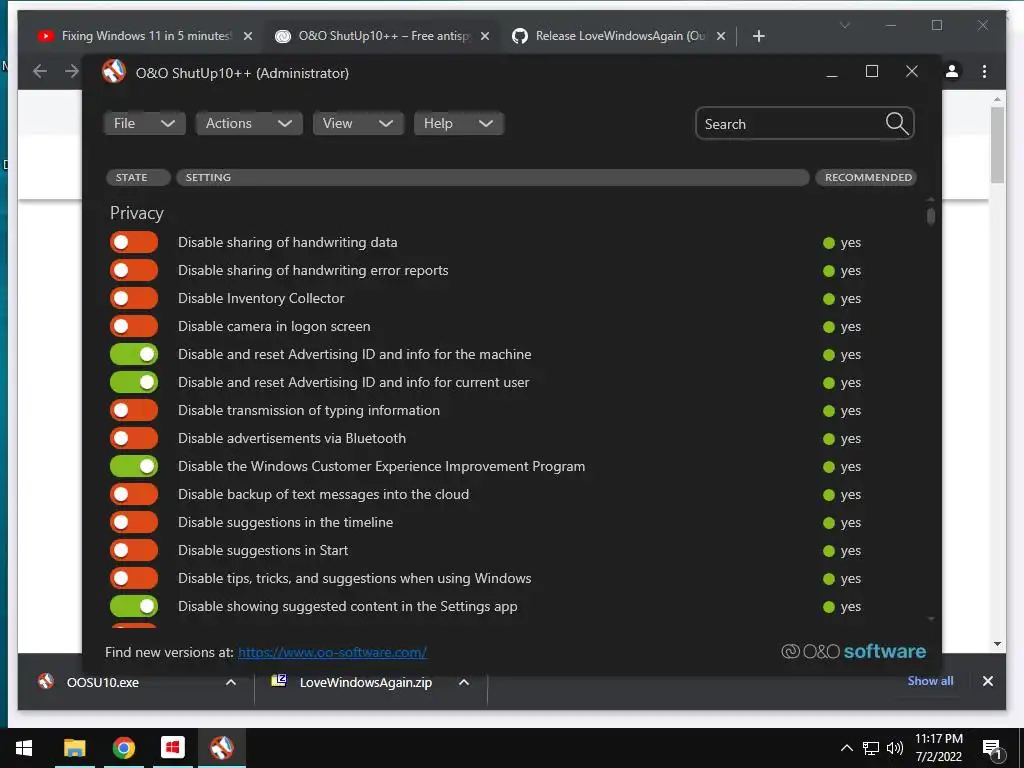Switch to Fixing Windows 11 YouTube tab
Screen dimensions: 1024x768
145,36
